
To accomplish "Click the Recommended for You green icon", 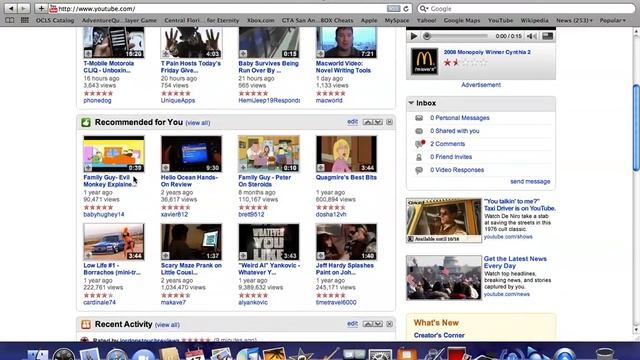I will 86,122.
